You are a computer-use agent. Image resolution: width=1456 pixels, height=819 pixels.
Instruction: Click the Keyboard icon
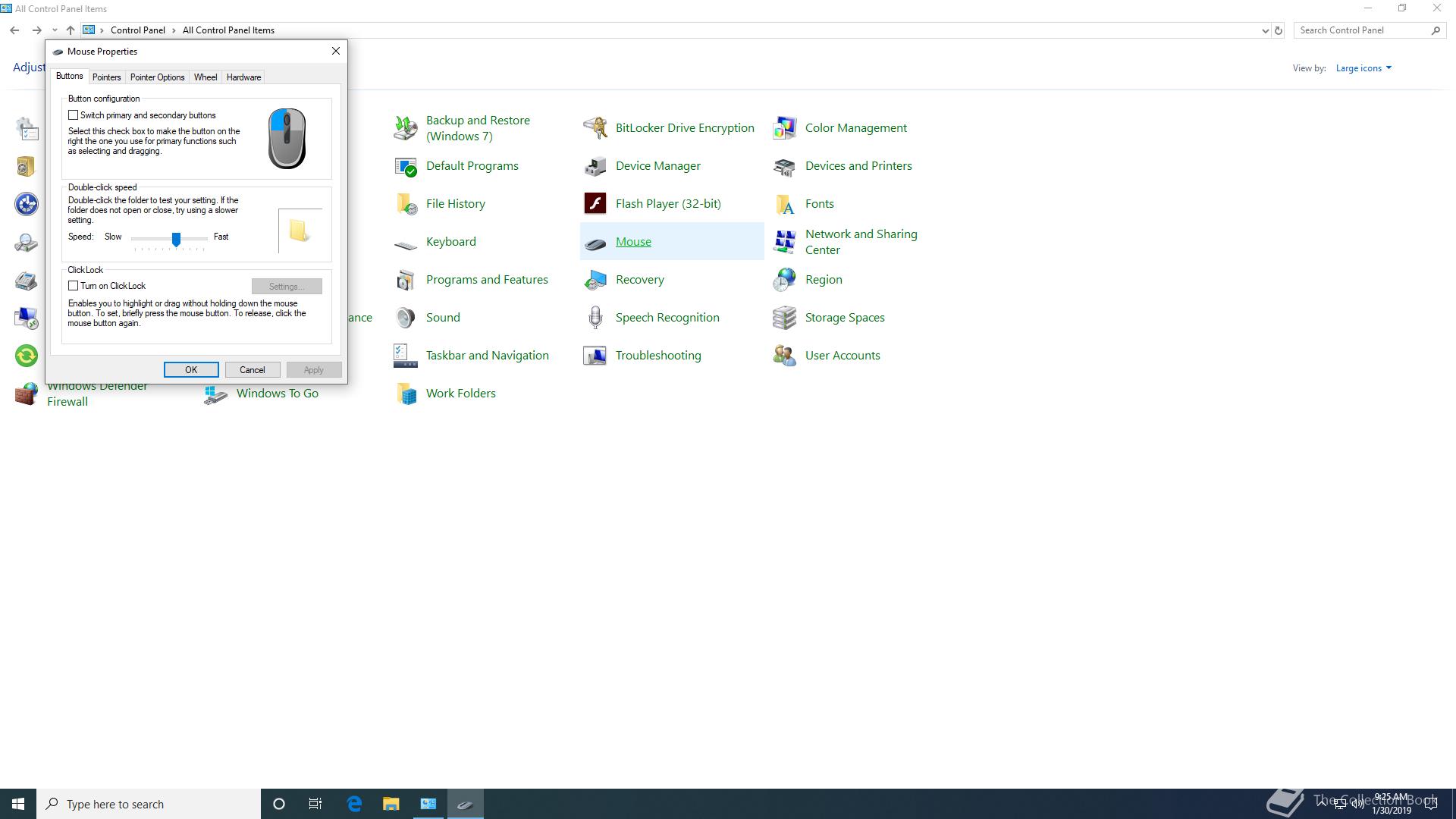[x=406, y=244]
